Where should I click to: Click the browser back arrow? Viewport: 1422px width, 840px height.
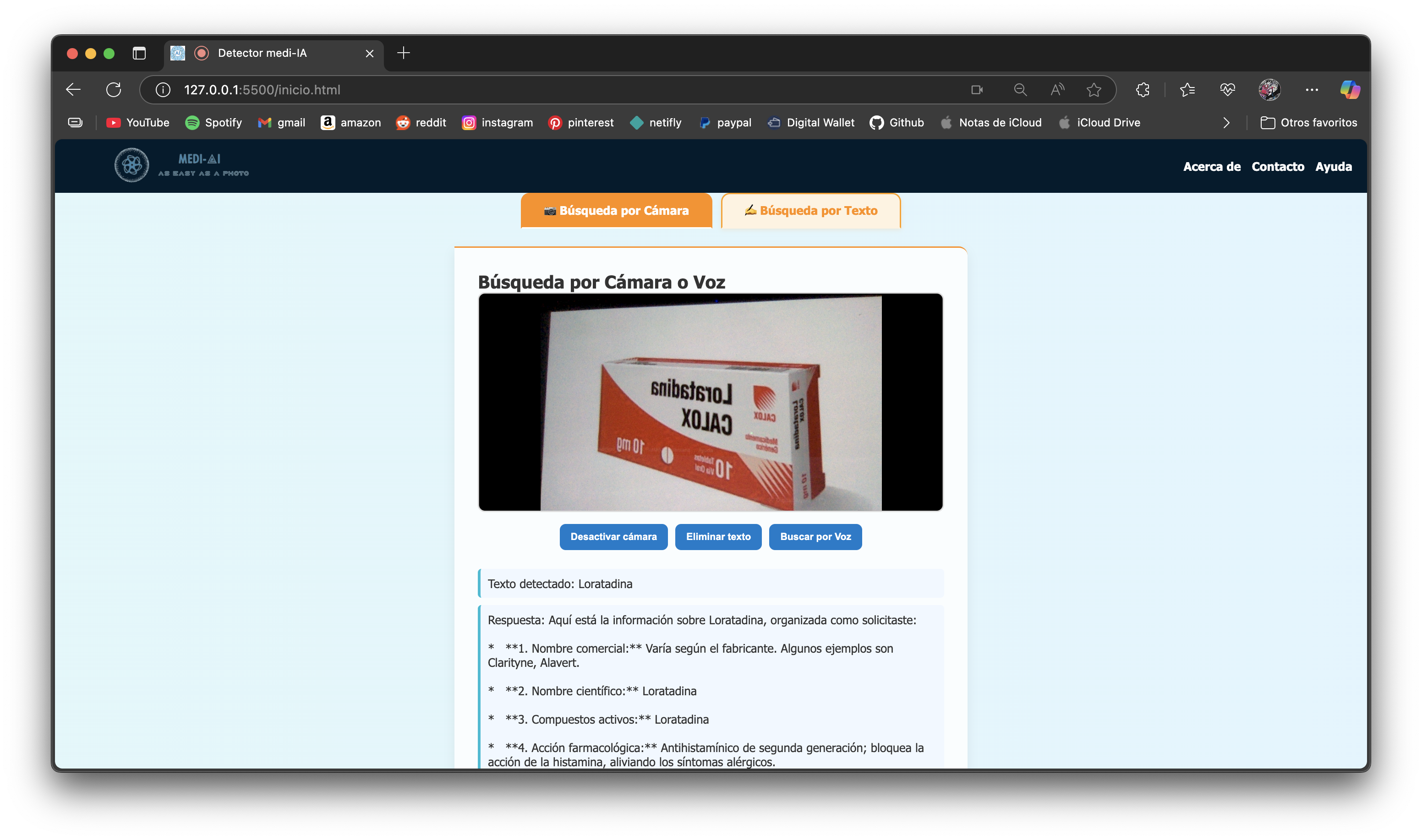(74, 89)
